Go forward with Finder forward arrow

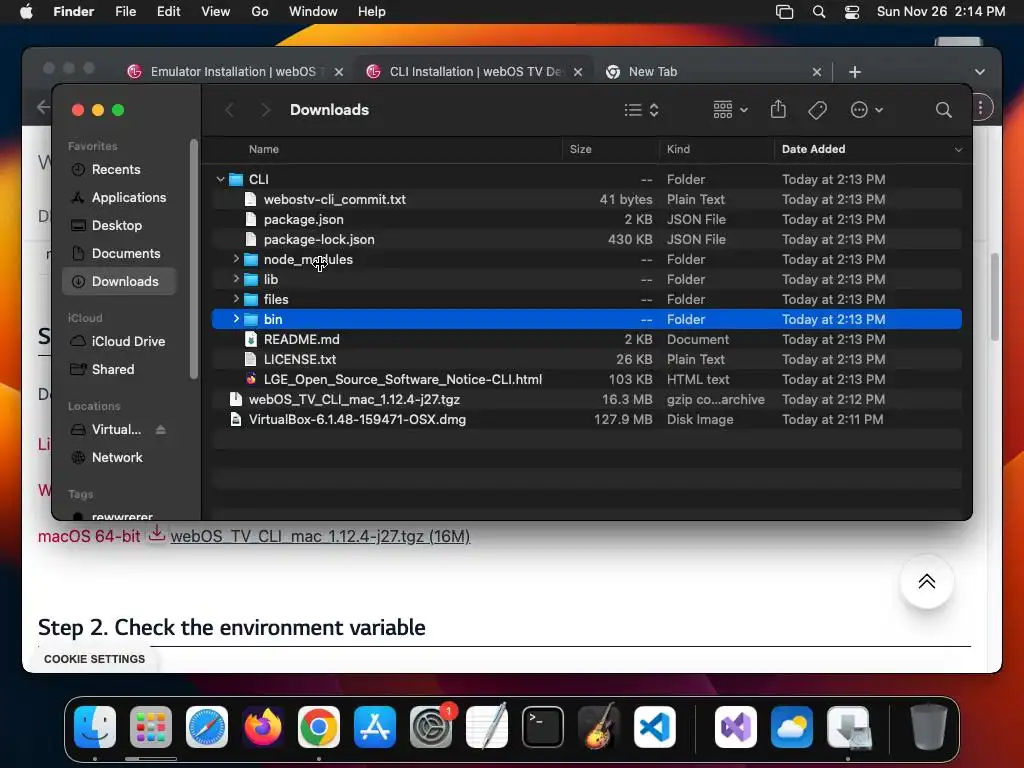click(264, 110)
